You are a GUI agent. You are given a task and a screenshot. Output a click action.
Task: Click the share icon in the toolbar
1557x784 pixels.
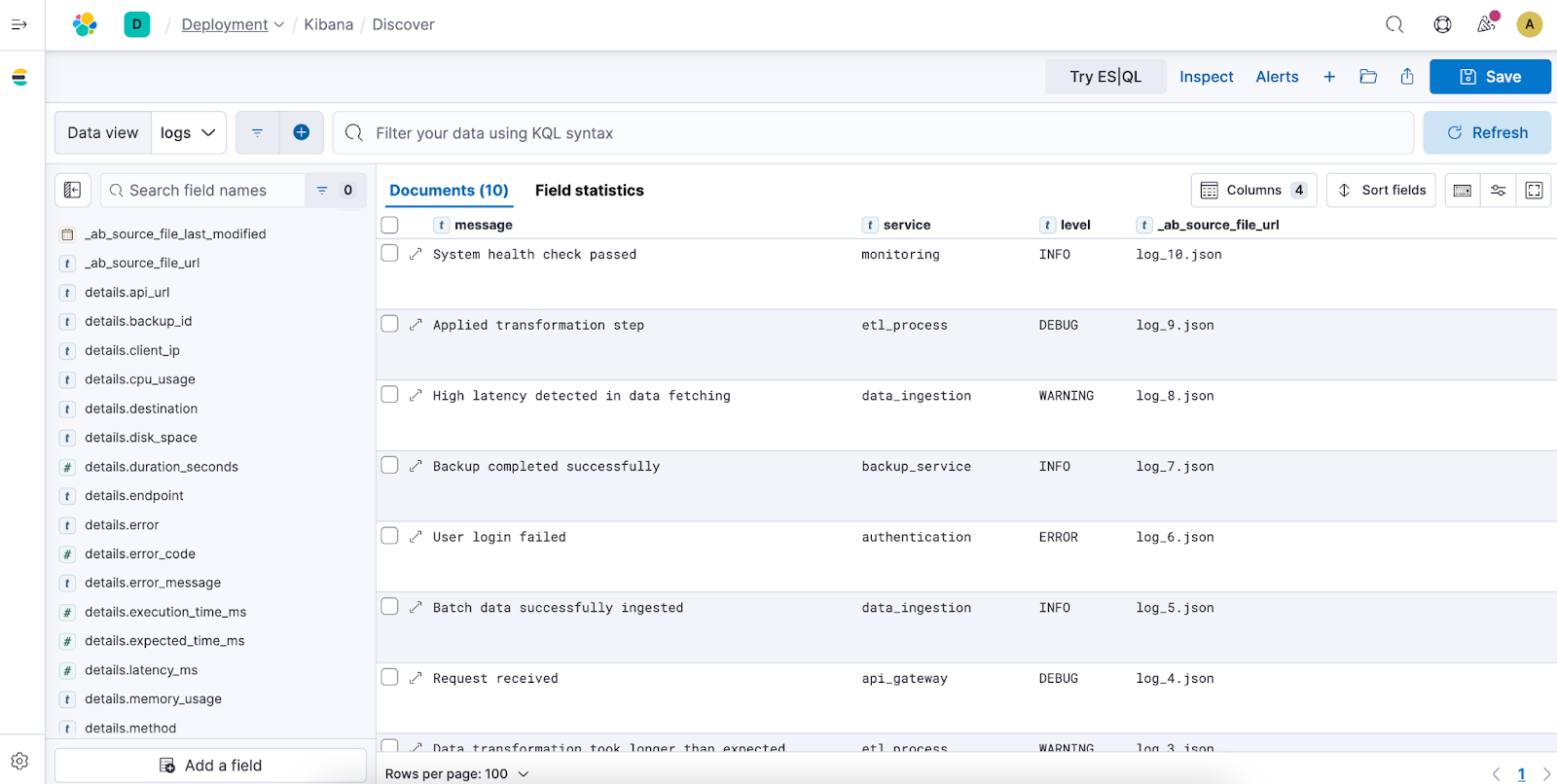click(1407, 77)
